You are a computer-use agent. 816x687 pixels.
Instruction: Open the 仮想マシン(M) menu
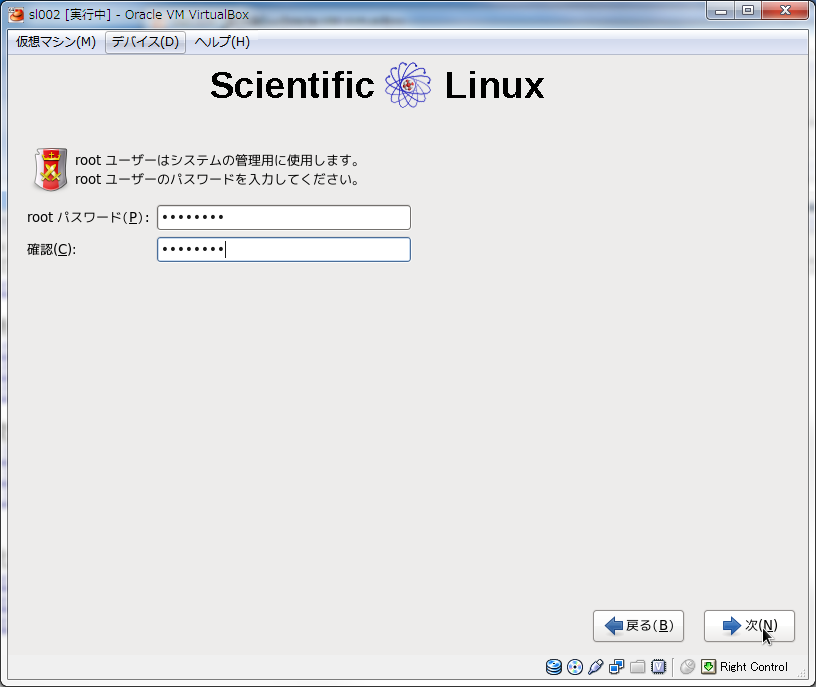tap(56, 42)
